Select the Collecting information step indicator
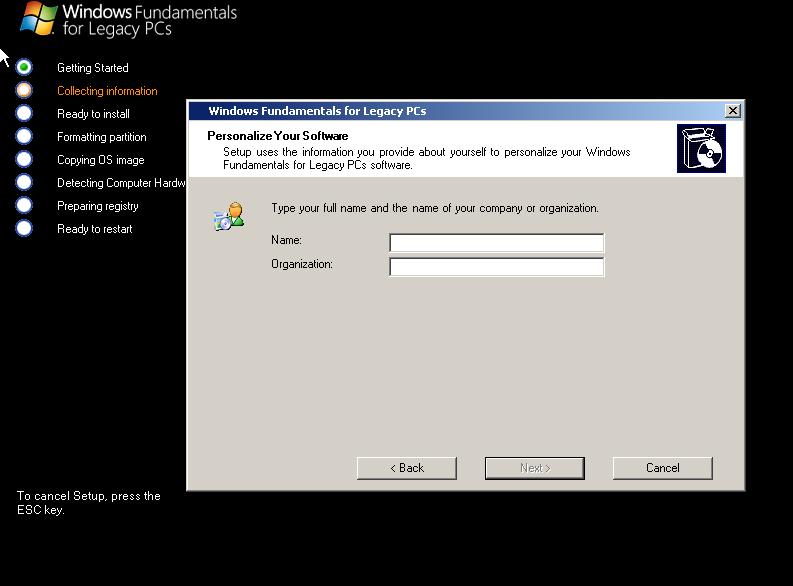This screenshot has height=586, width=793. click(24, 90)
